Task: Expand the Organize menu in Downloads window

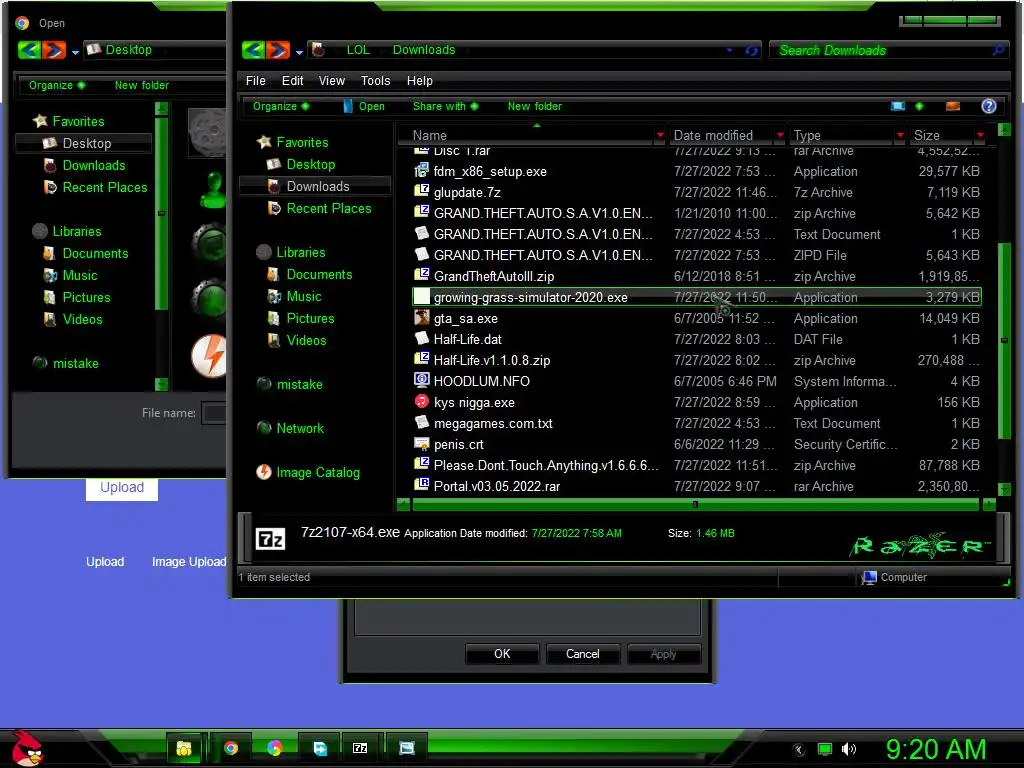Action: point(281,106)
